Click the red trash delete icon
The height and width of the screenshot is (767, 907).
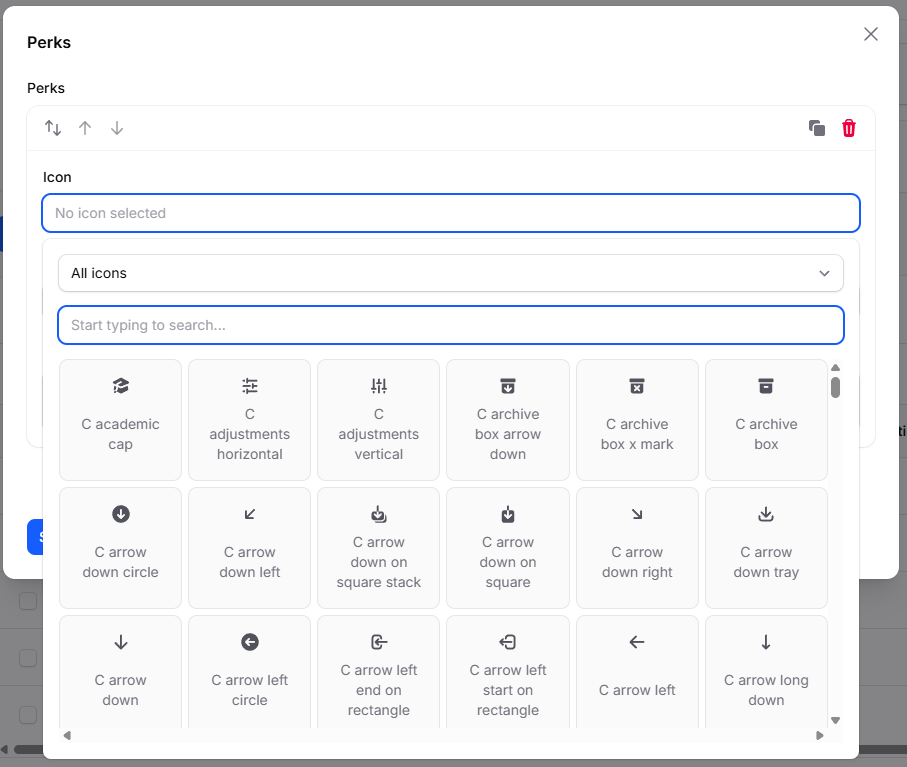pos(849,128)
